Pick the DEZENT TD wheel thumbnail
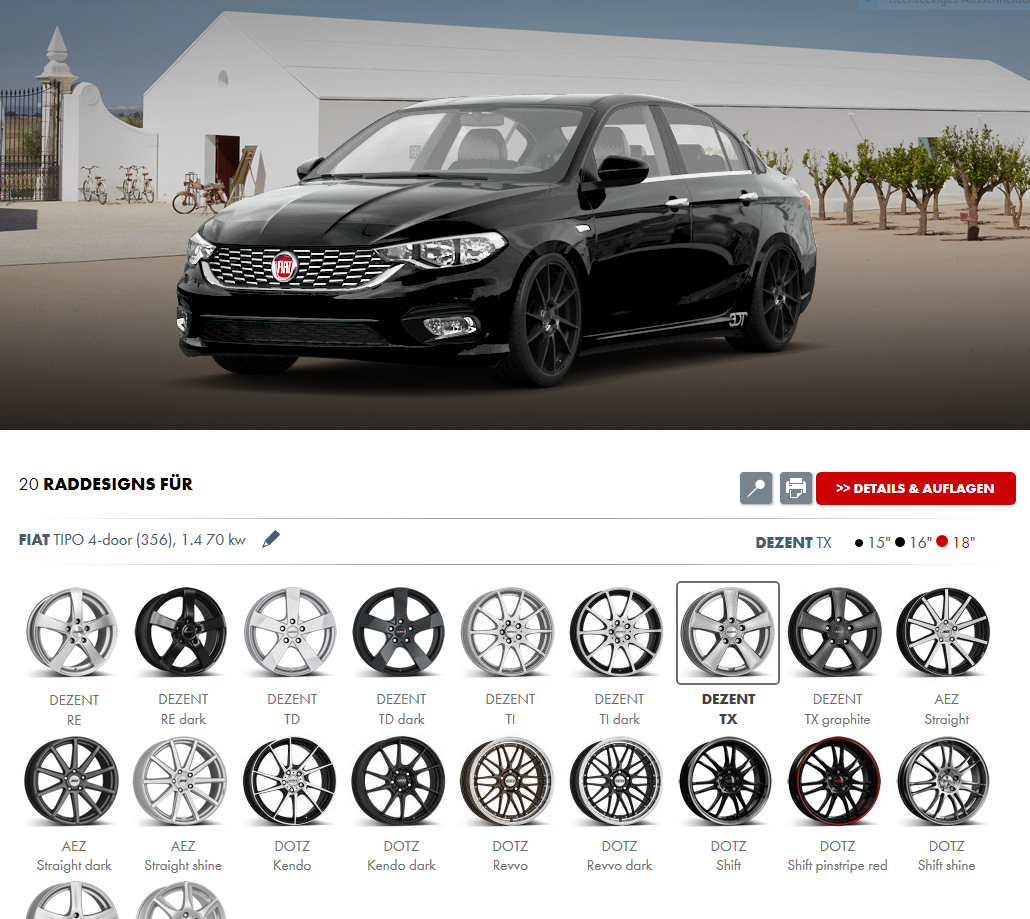 coord(292,633)
